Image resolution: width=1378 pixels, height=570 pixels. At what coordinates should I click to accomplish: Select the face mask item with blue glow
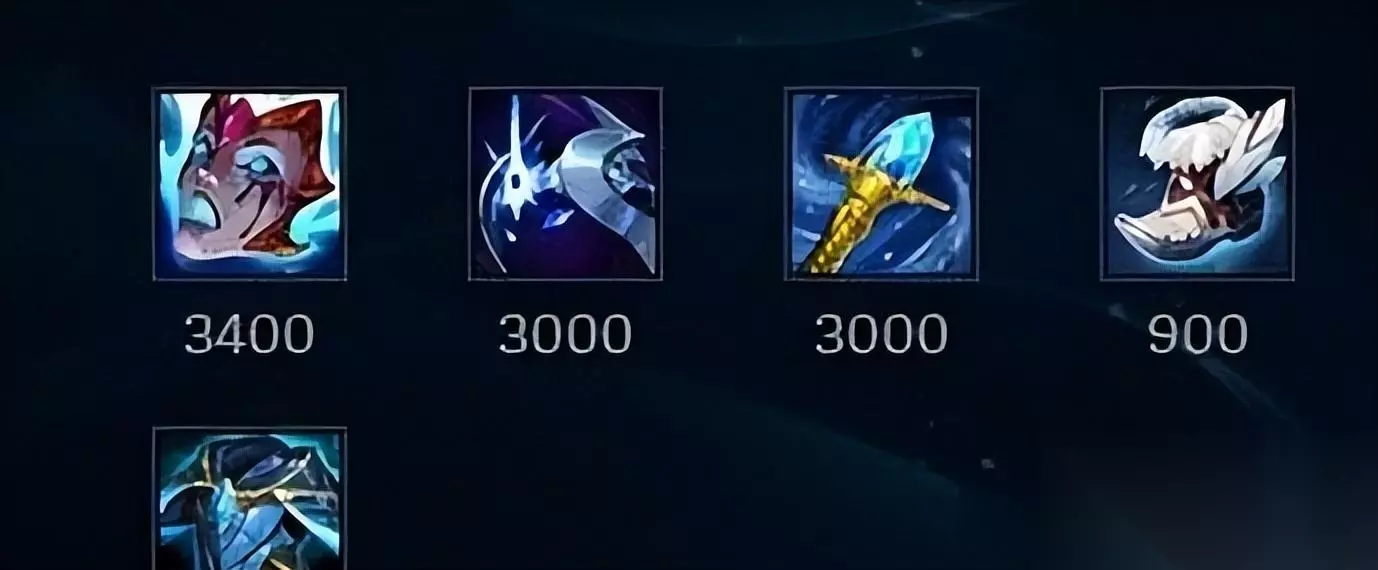[249, 184]
